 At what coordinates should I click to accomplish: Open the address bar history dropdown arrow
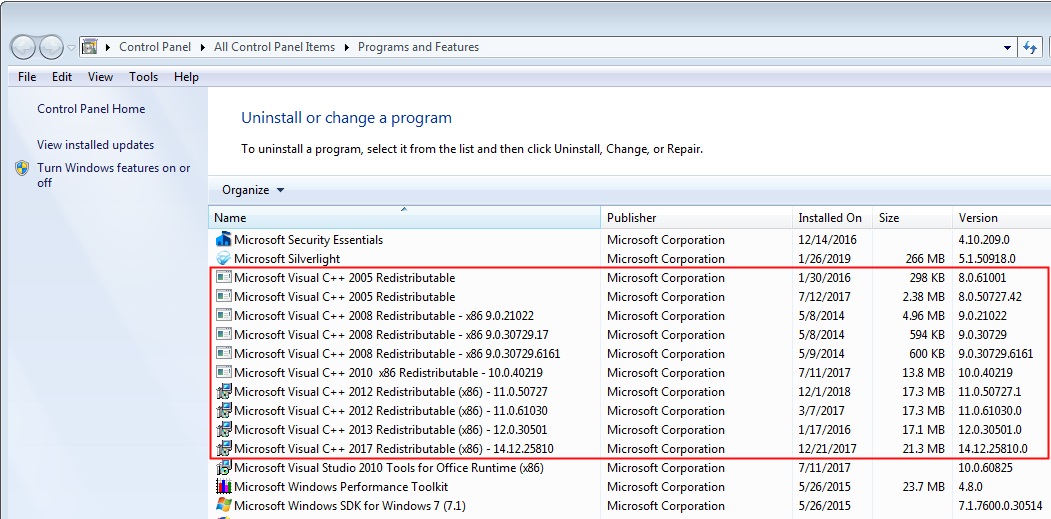click(x=1007, y=48)
